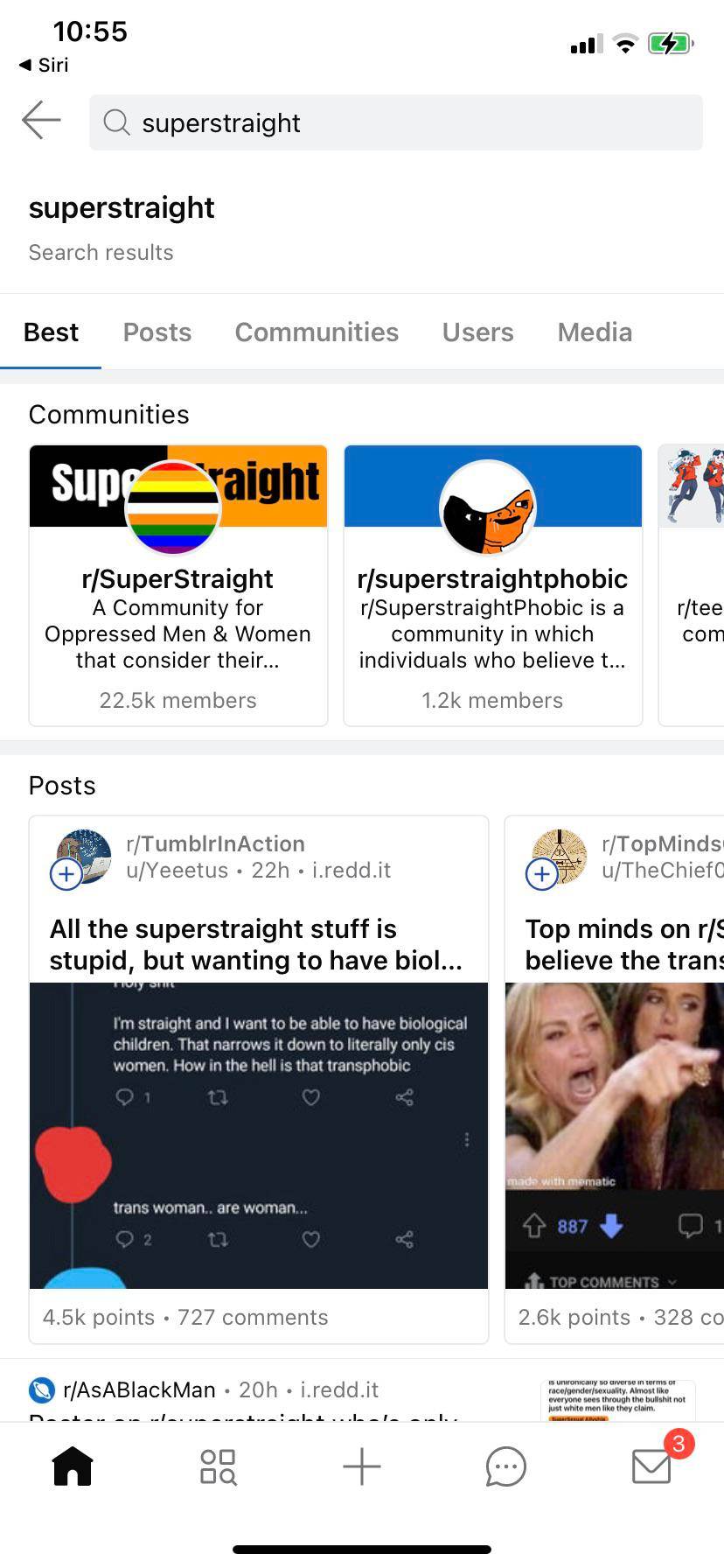
Task: Tap the back arrow icon
Action: (x=41, y=121)
